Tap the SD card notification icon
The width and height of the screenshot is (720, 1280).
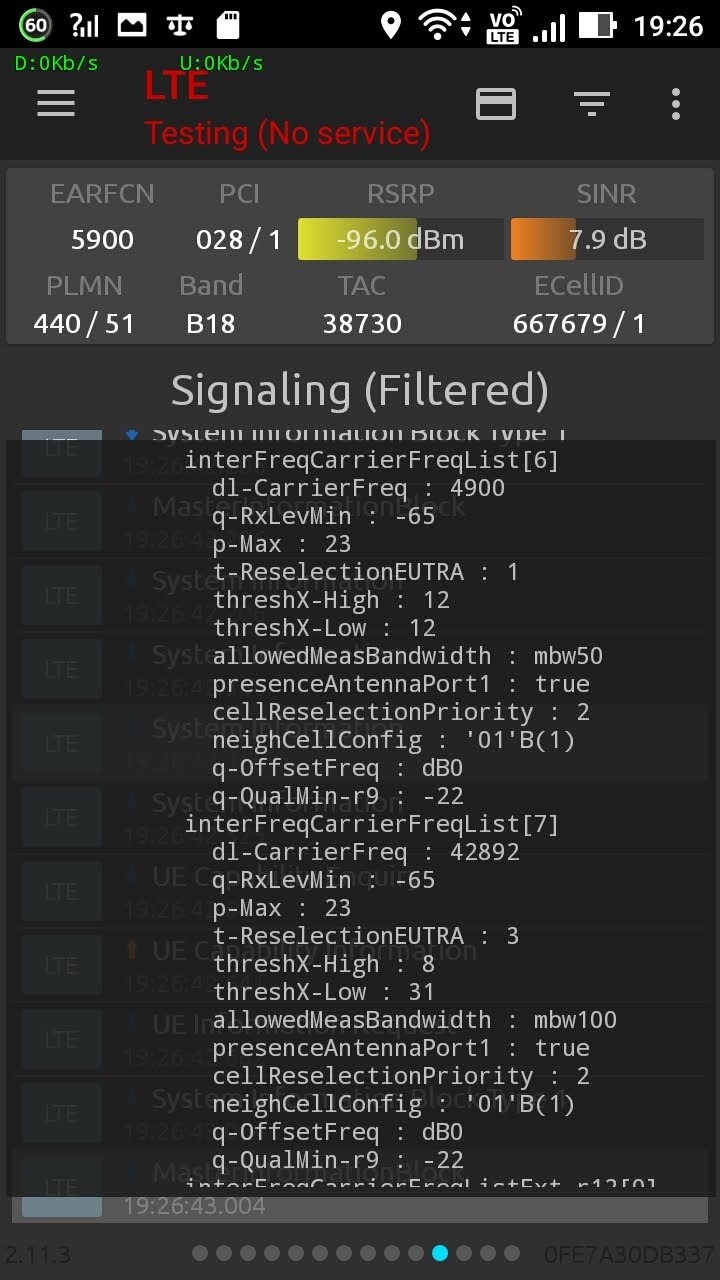pos(228,25)
